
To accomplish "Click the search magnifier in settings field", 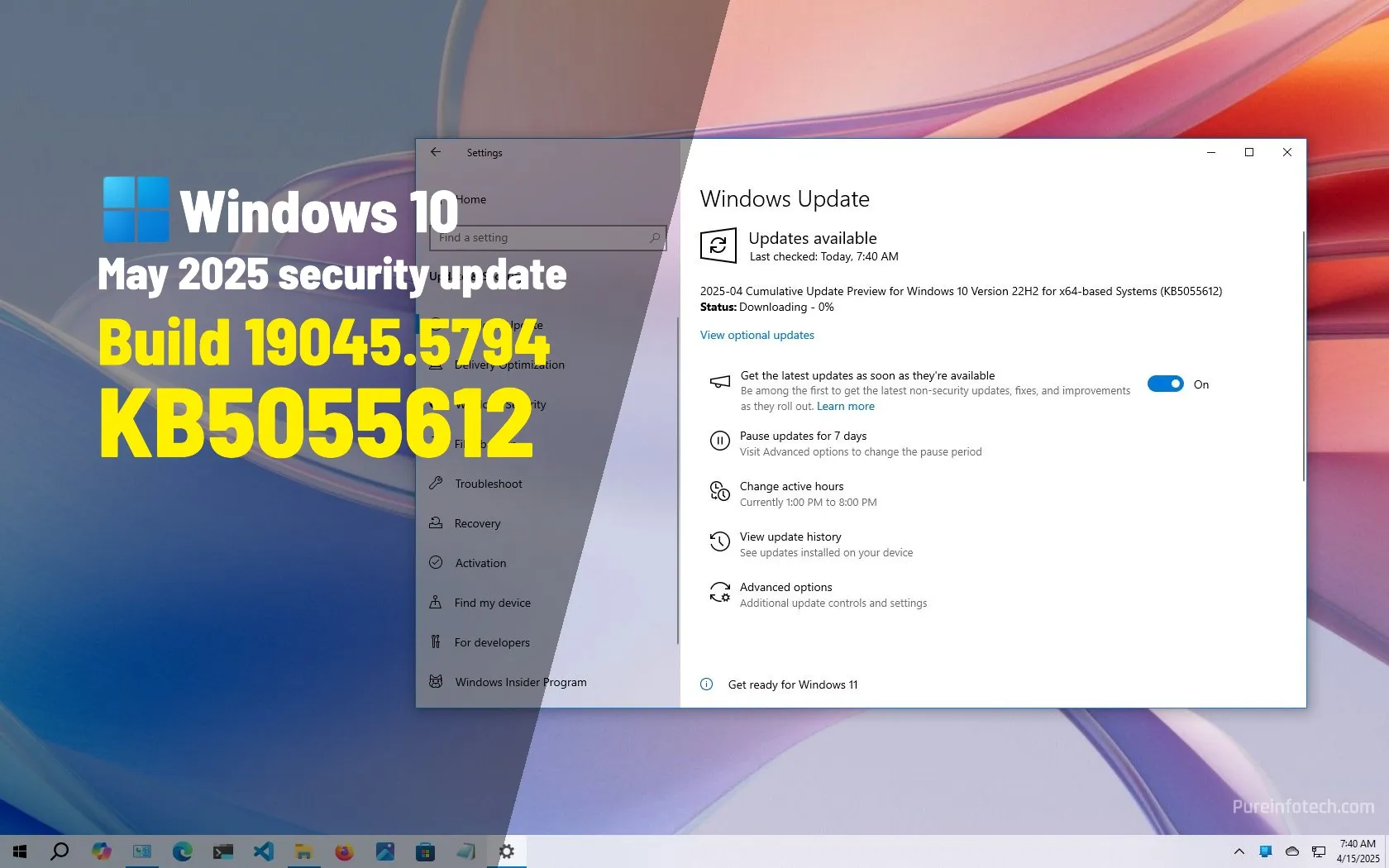I will [x=655, y=237].
